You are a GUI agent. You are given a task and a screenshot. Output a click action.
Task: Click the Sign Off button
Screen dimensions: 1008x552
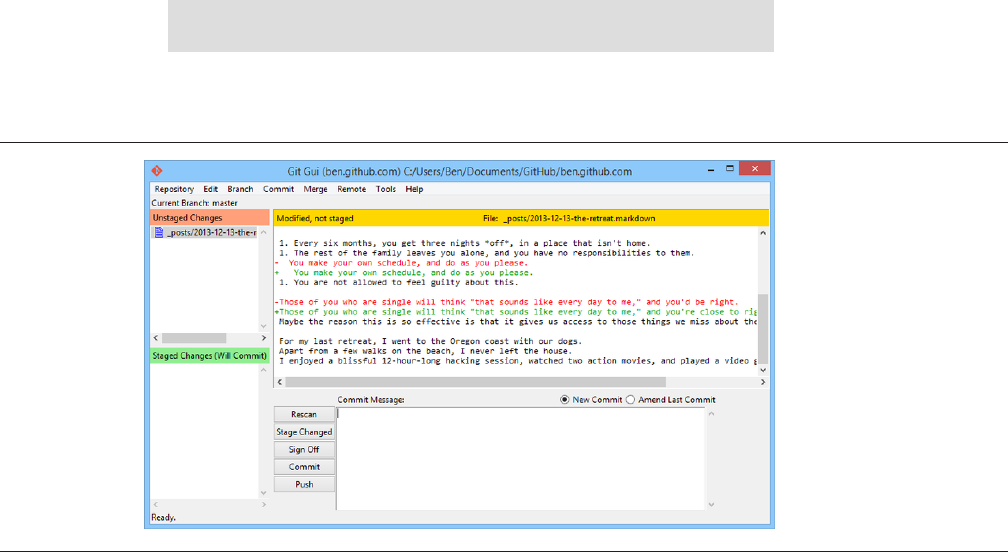[x=304, y=449]
